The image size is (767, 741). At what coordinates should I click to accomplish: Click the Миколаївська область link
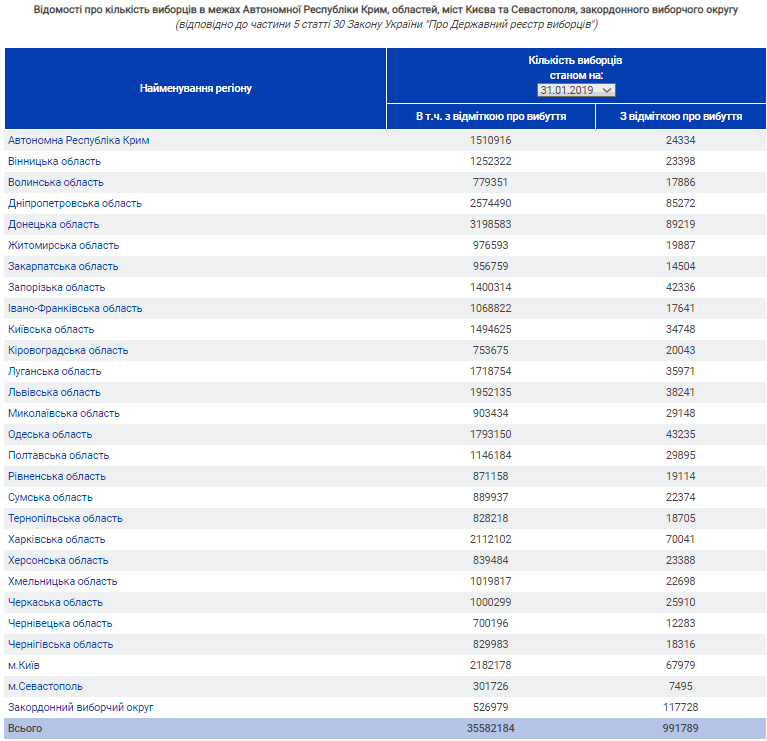63,414
